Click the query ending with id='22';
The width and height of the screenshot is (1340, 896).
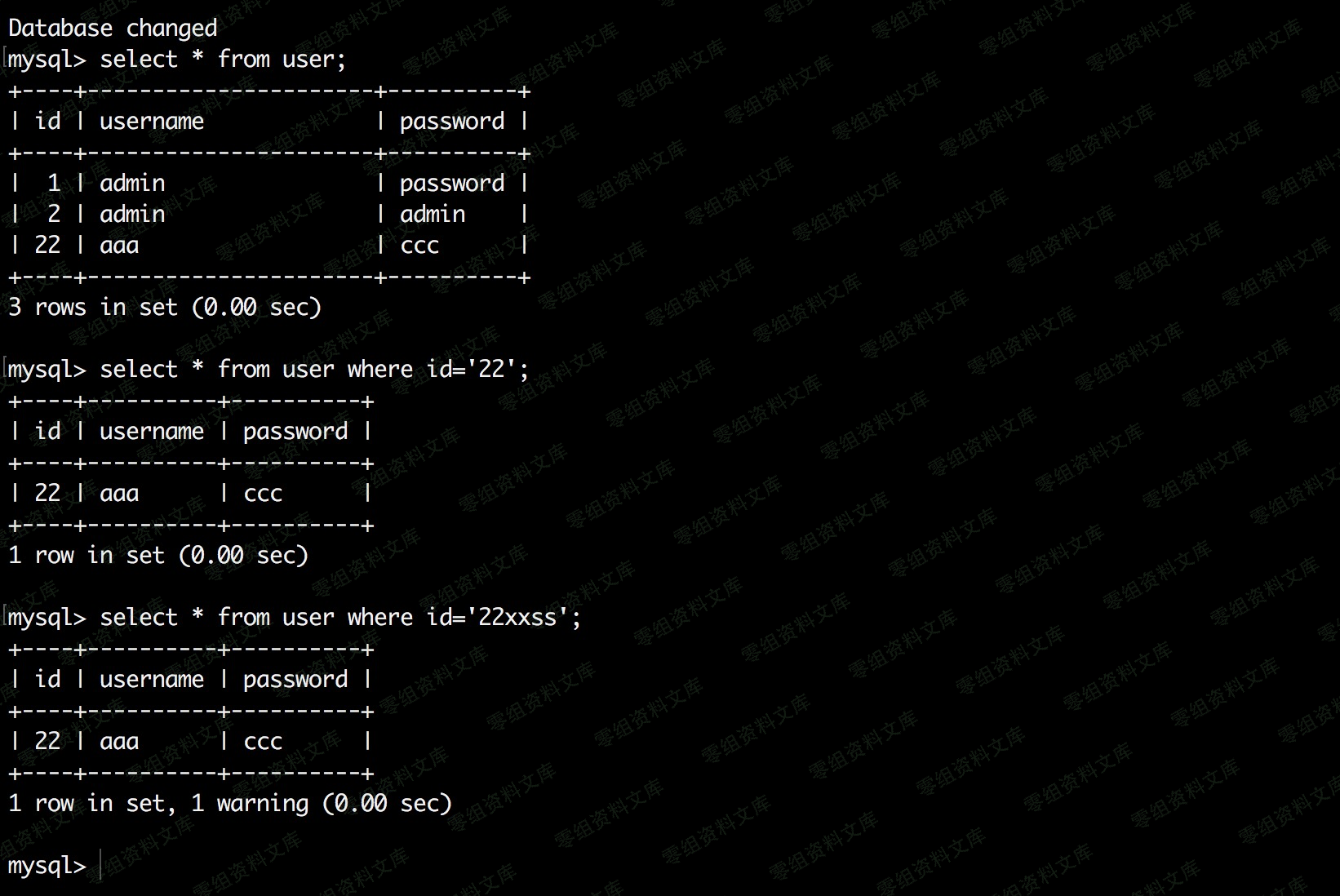pos(314,369)
